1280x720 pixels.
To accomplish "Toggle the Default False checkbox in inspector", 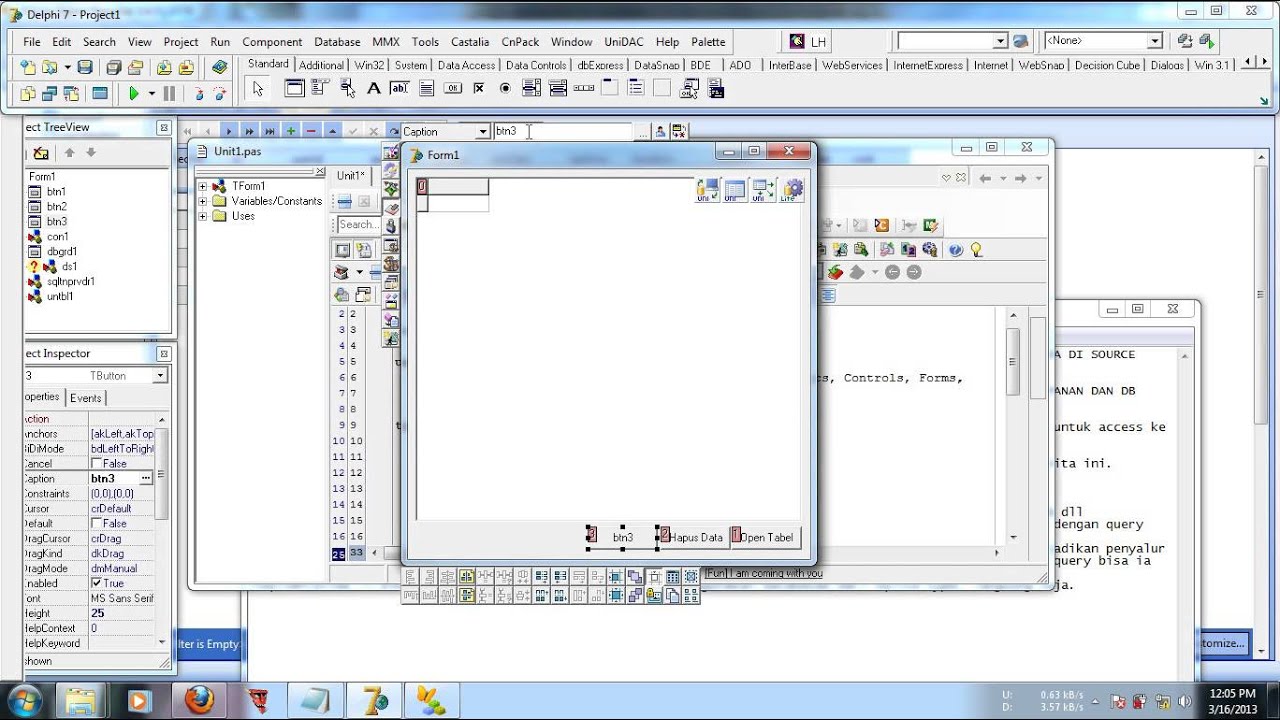I will [97, 524].
